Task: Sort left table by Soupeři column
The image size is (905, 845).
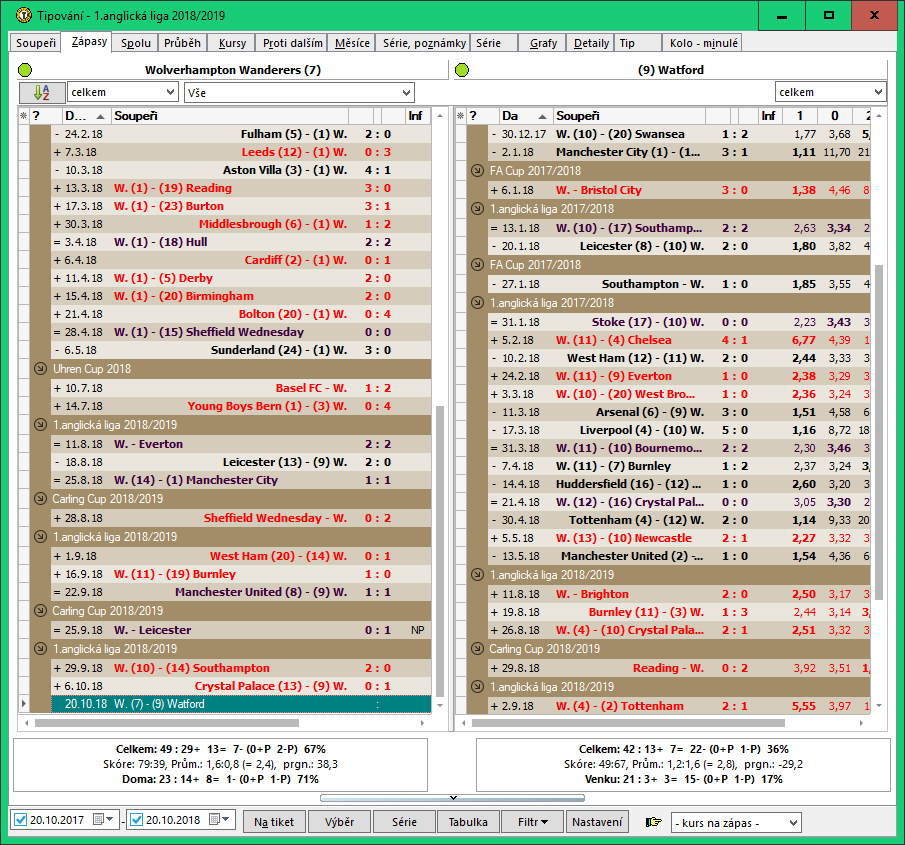Action: pyautogui.click(x=230, y=116)
